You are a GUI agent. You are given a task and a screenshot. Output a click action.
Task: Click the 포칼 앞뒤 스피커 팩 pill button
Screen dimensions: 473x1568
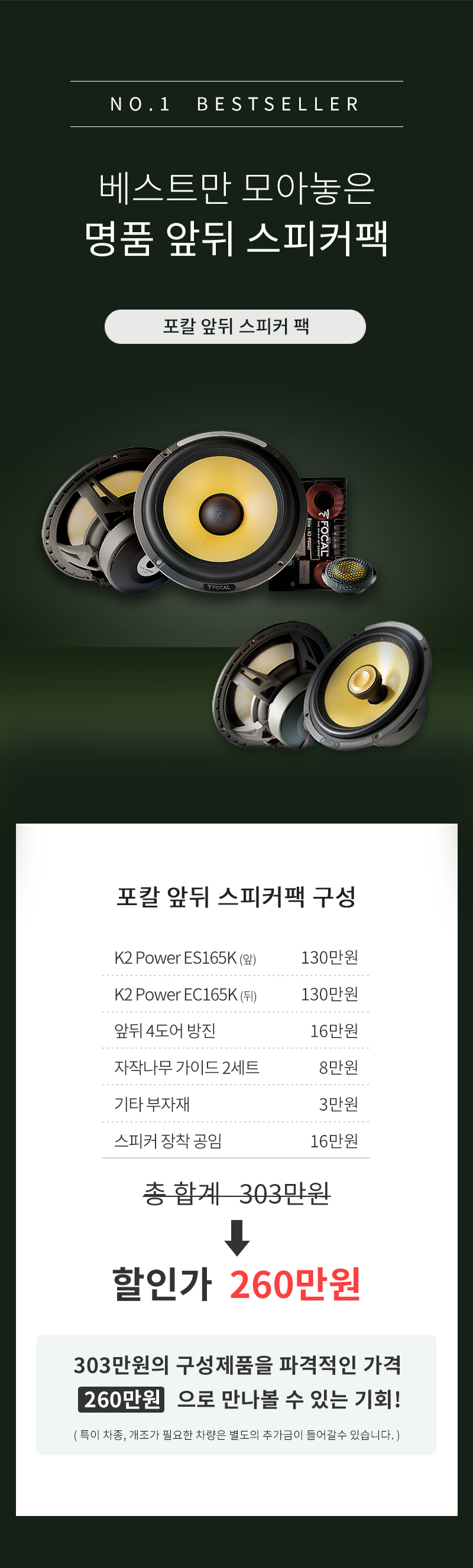point(235,327)
